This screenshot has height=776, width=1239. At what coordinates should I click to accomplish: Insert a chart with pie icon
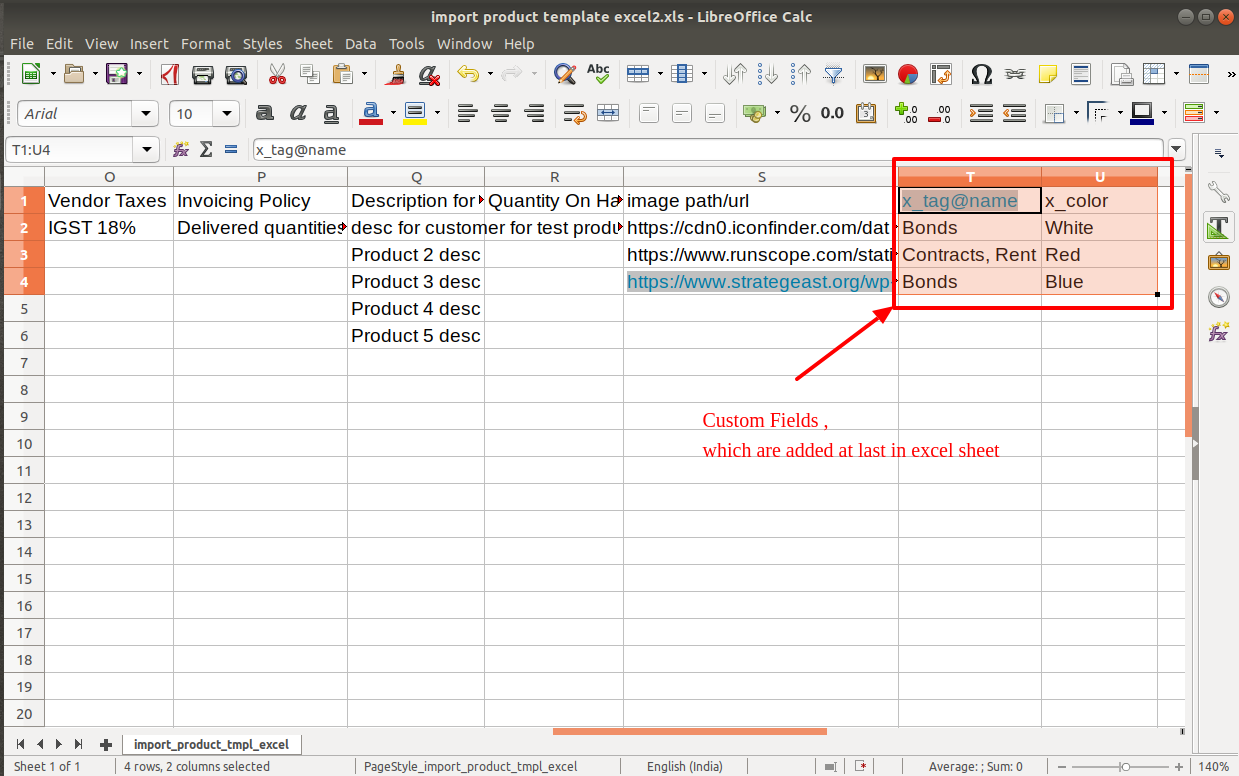click(x=908, y=74)
